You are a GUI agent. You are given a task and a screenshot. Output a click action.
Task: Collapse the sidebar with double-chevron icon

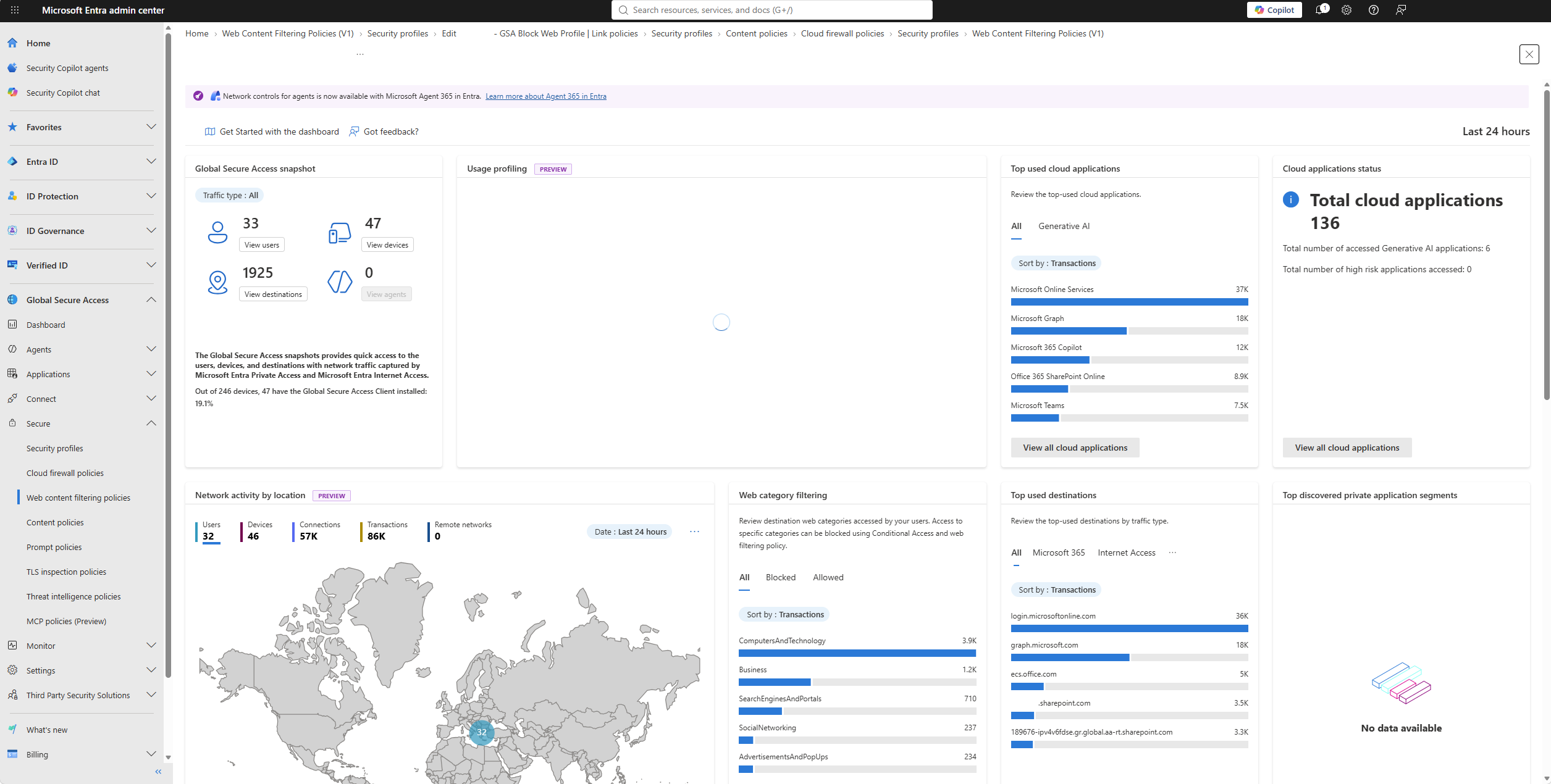(158, 772)
